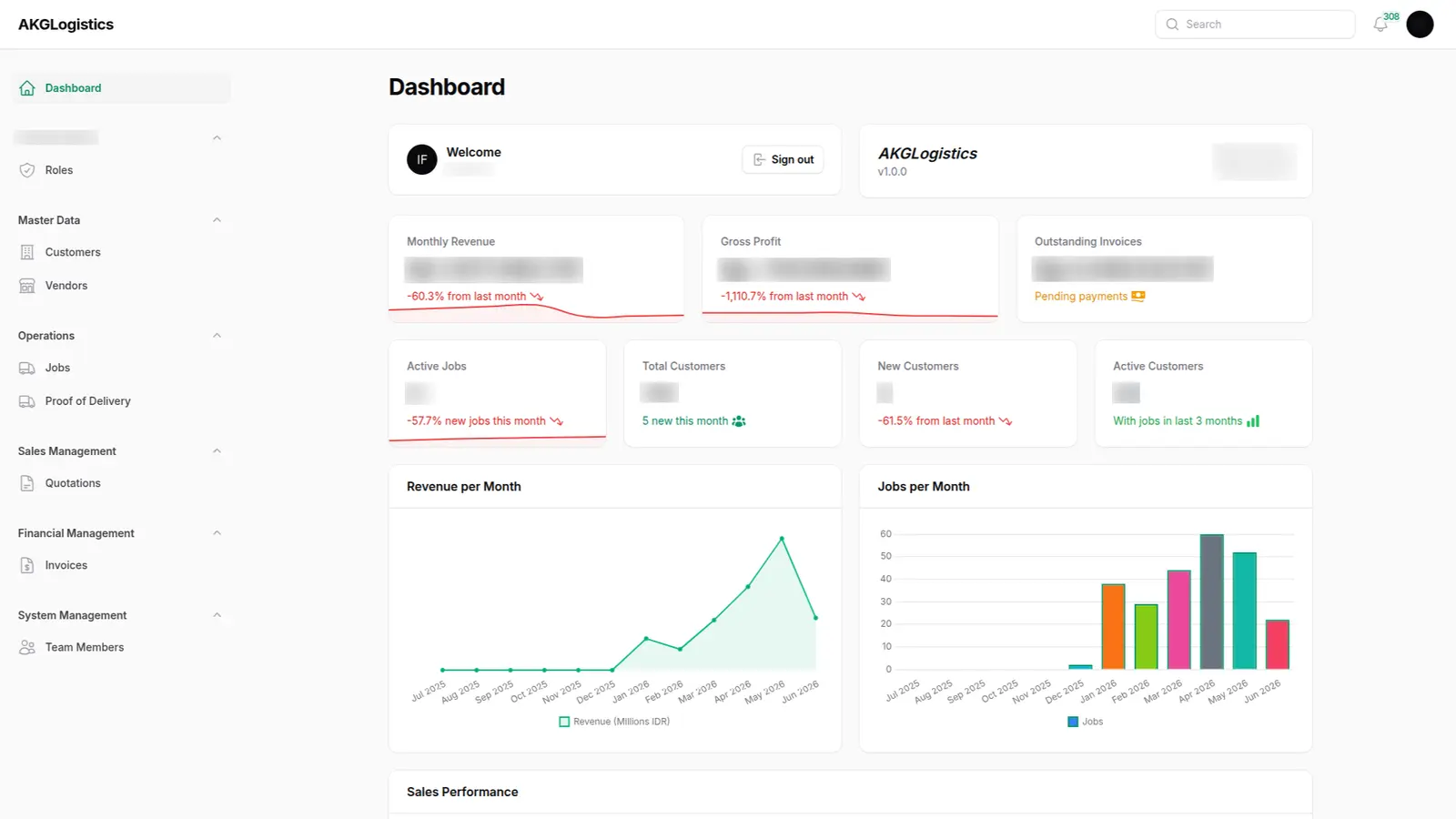The image size is (1456, 819).
Task: Open Team Members page
Action: pos(122,647)
